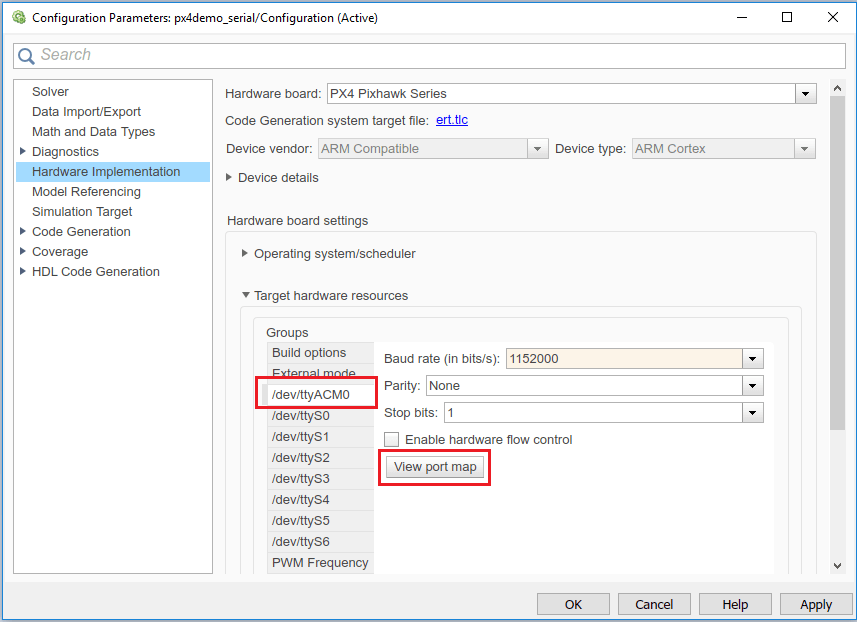Select HDL Code Generation in the left pane
The height and width of the screenshot is (622, 857).
(x=96, y=272)
